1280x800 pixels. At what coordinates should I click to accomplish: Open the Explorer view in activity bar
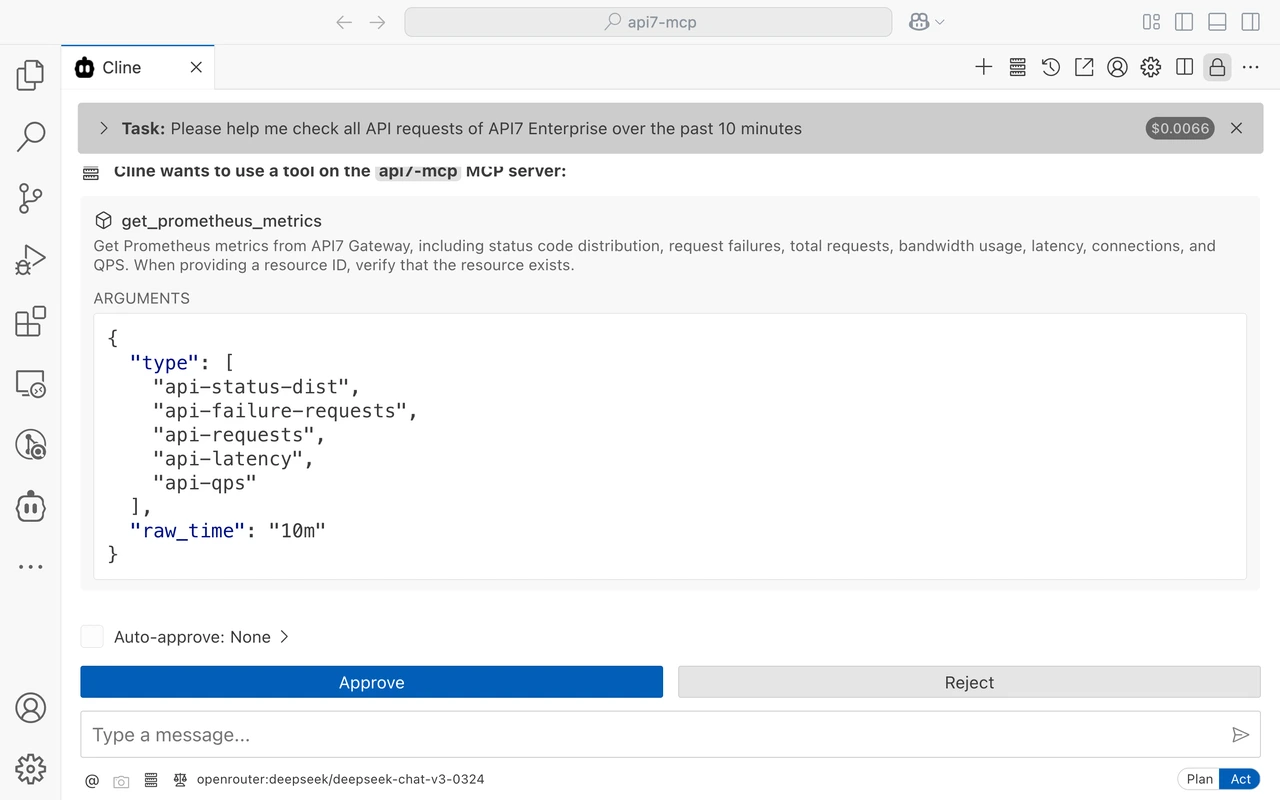point(30,74)
